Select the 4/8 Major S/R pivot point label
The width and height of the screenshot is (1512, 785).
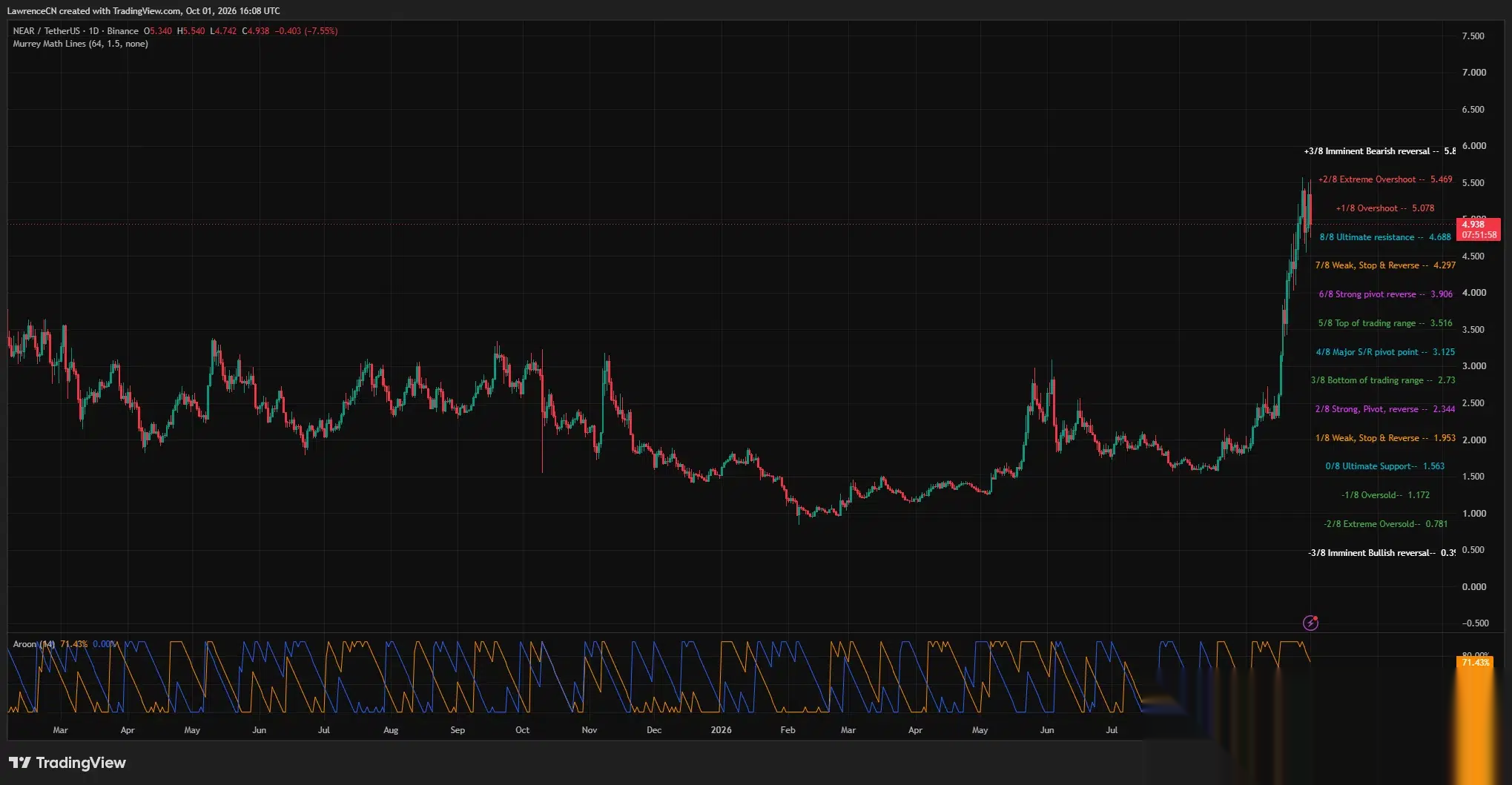[1385, 352]
